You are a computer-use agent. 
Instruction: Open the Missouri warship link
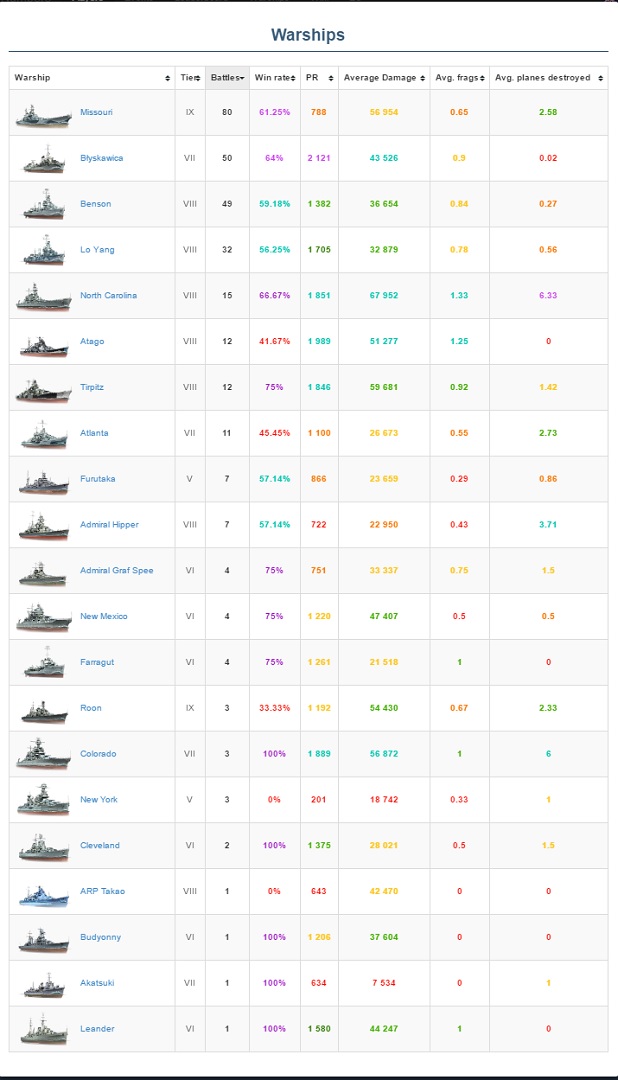pyautogui.click(x=96, y=112)
